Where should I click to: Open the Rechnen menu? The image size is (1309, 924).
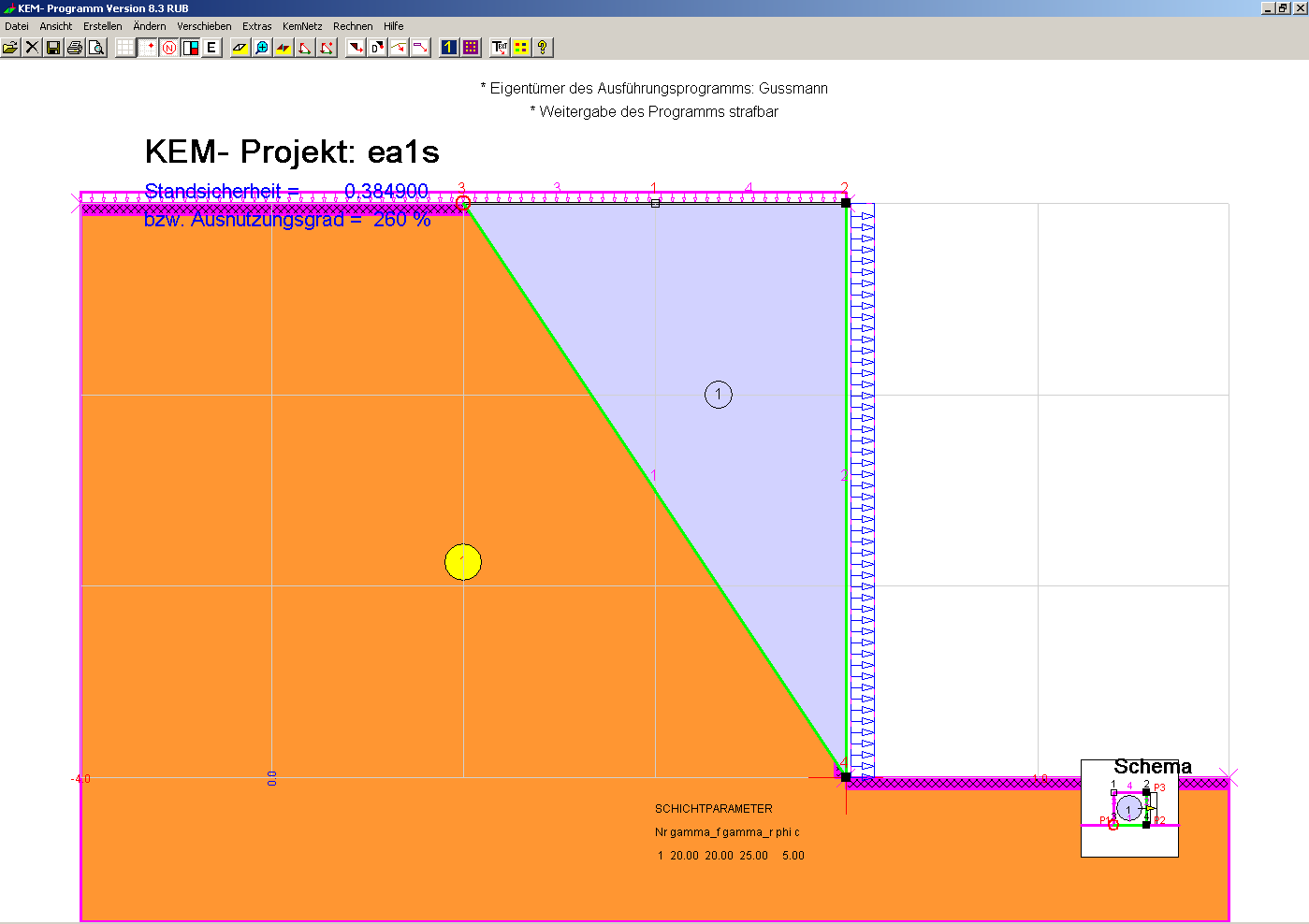pos(353,26)
